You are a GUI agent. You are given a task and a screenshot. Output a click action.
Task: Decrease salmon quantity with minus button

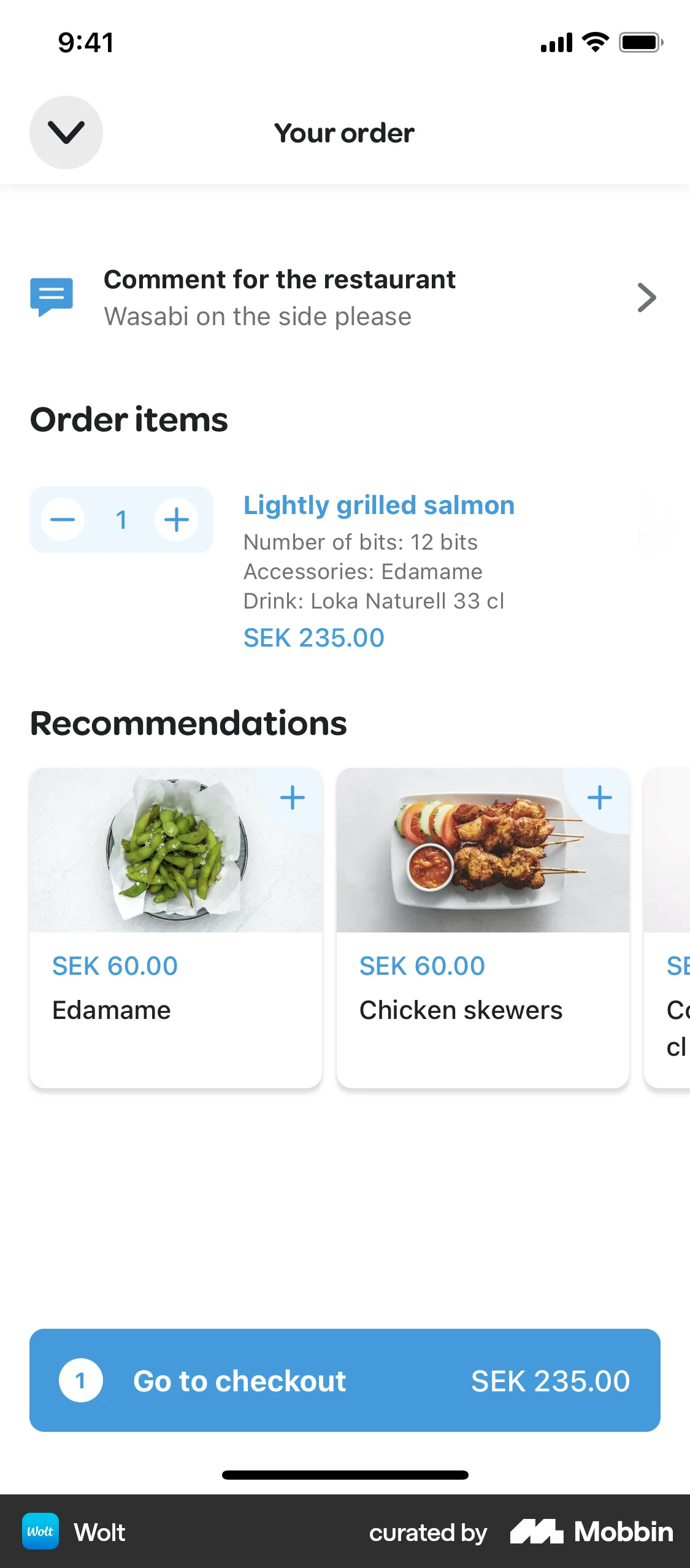pos(63,520)
